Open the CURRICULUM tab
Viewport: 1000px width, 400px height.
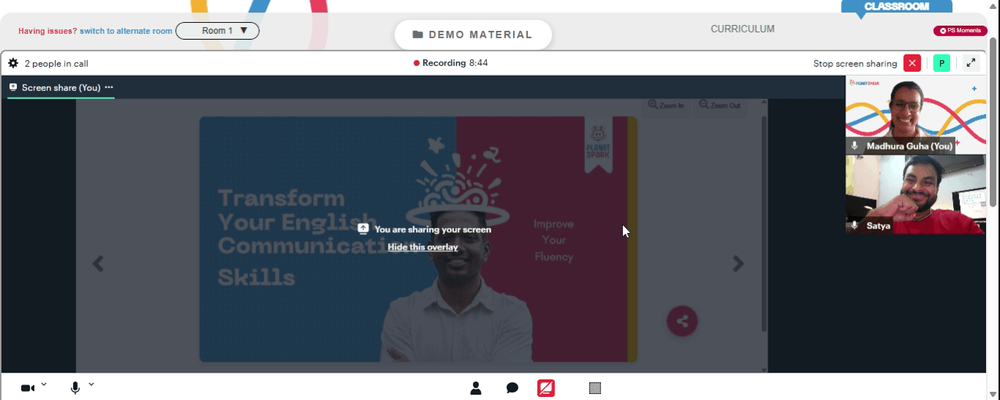click(x=743, y=29)
